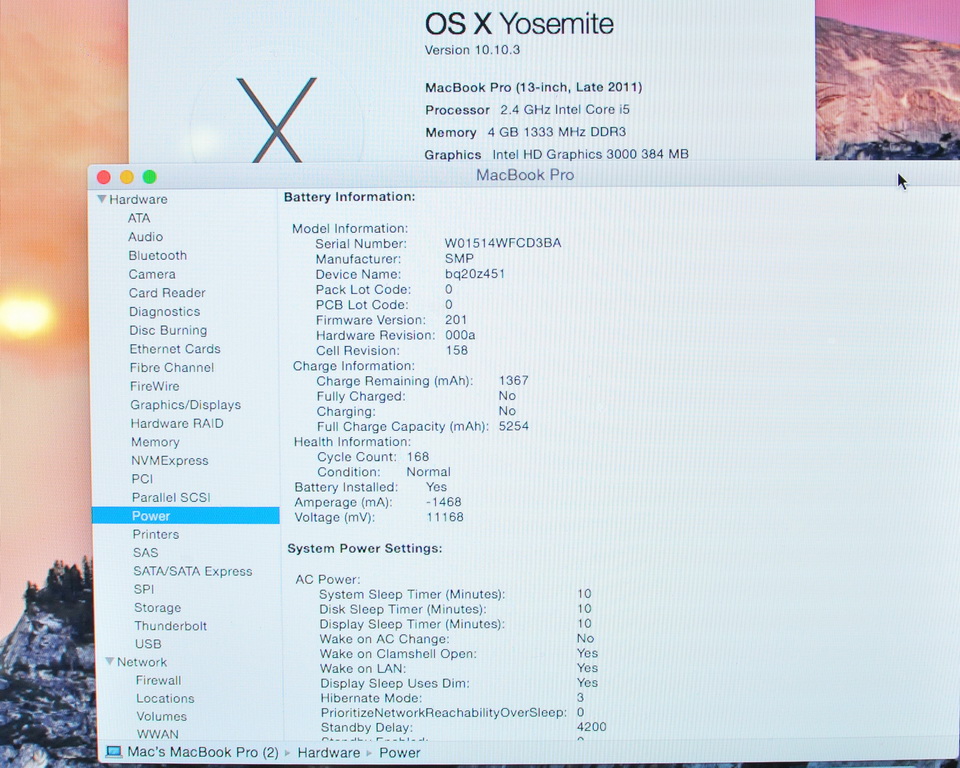Click Hibernate Mode value 3
The width and height of the screenshot is (960, 768).
point(580,698)
